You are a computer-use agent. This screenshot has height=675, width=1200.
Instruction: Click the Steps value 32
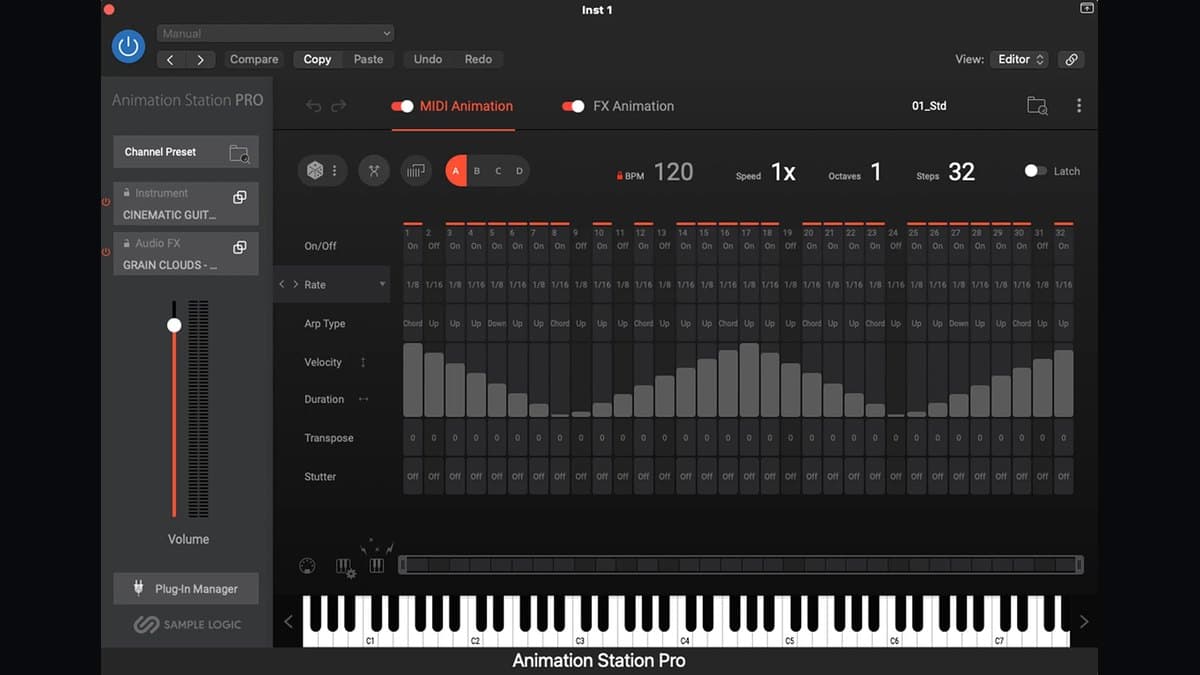click(961, 172)
